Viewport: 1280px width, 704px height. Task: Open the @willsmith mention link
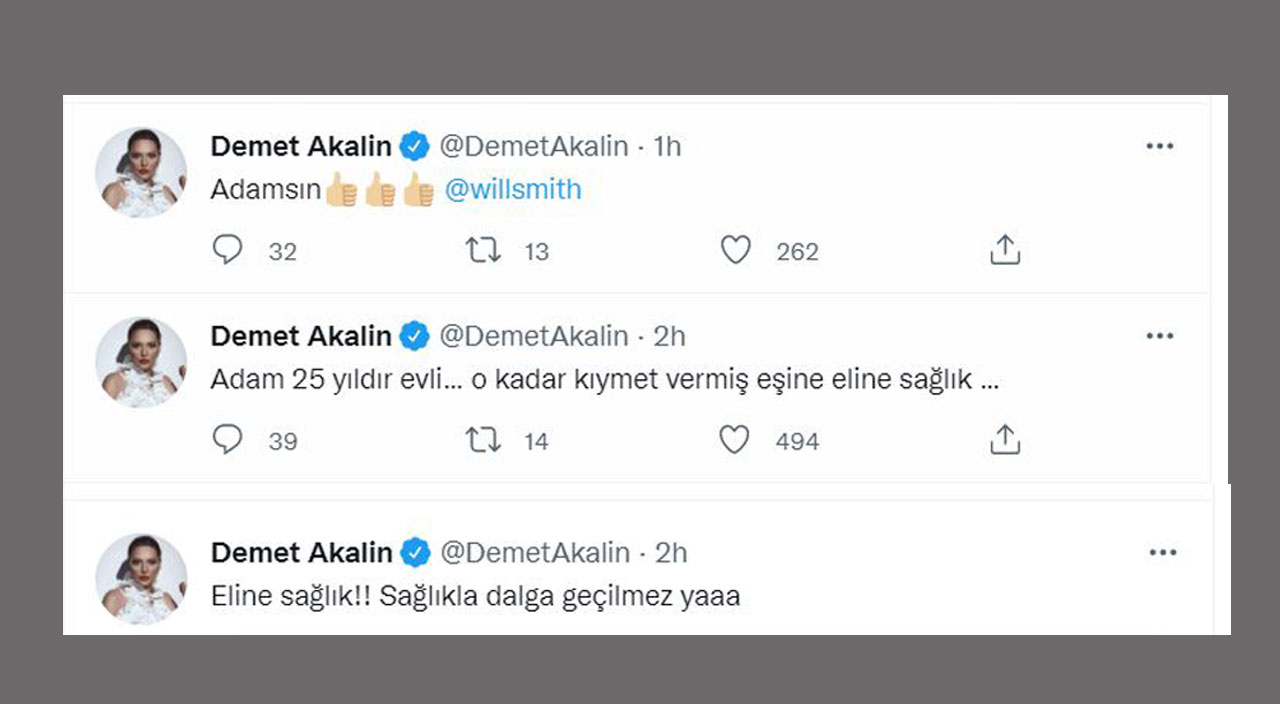pos(515,189)
